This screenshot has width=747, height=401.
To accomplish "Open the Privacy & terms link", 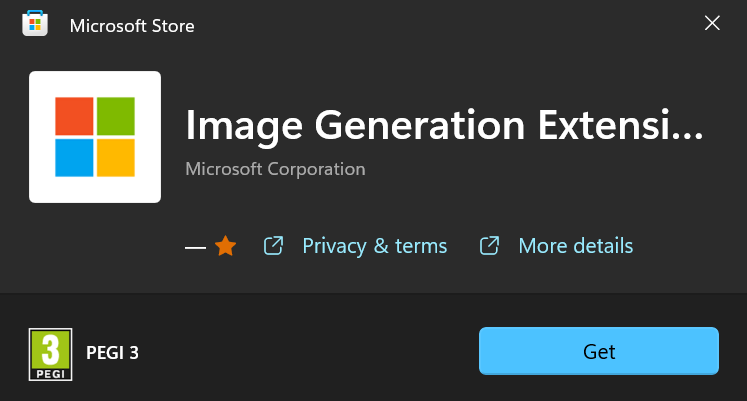I will [x=374, y=246].
